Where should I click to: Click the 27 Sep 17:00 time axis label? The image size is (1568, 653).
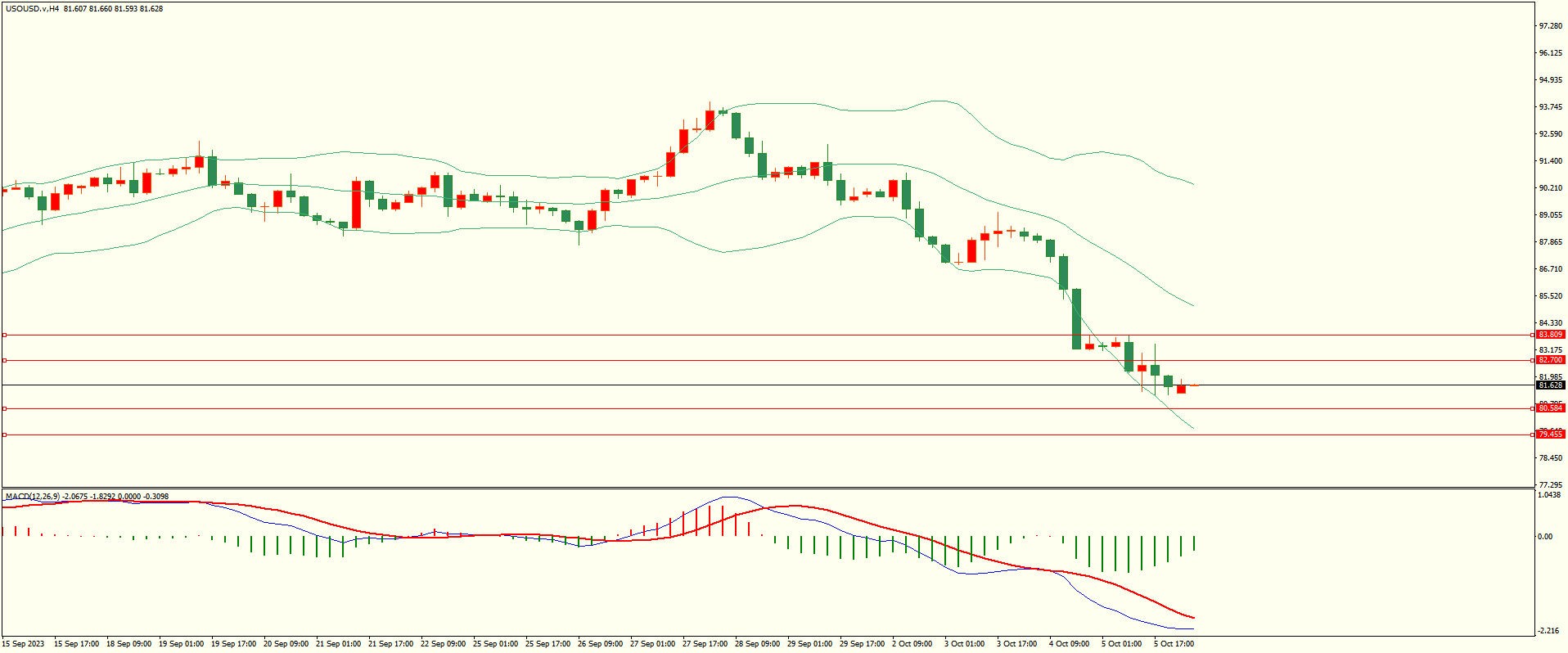click(705, 644)
